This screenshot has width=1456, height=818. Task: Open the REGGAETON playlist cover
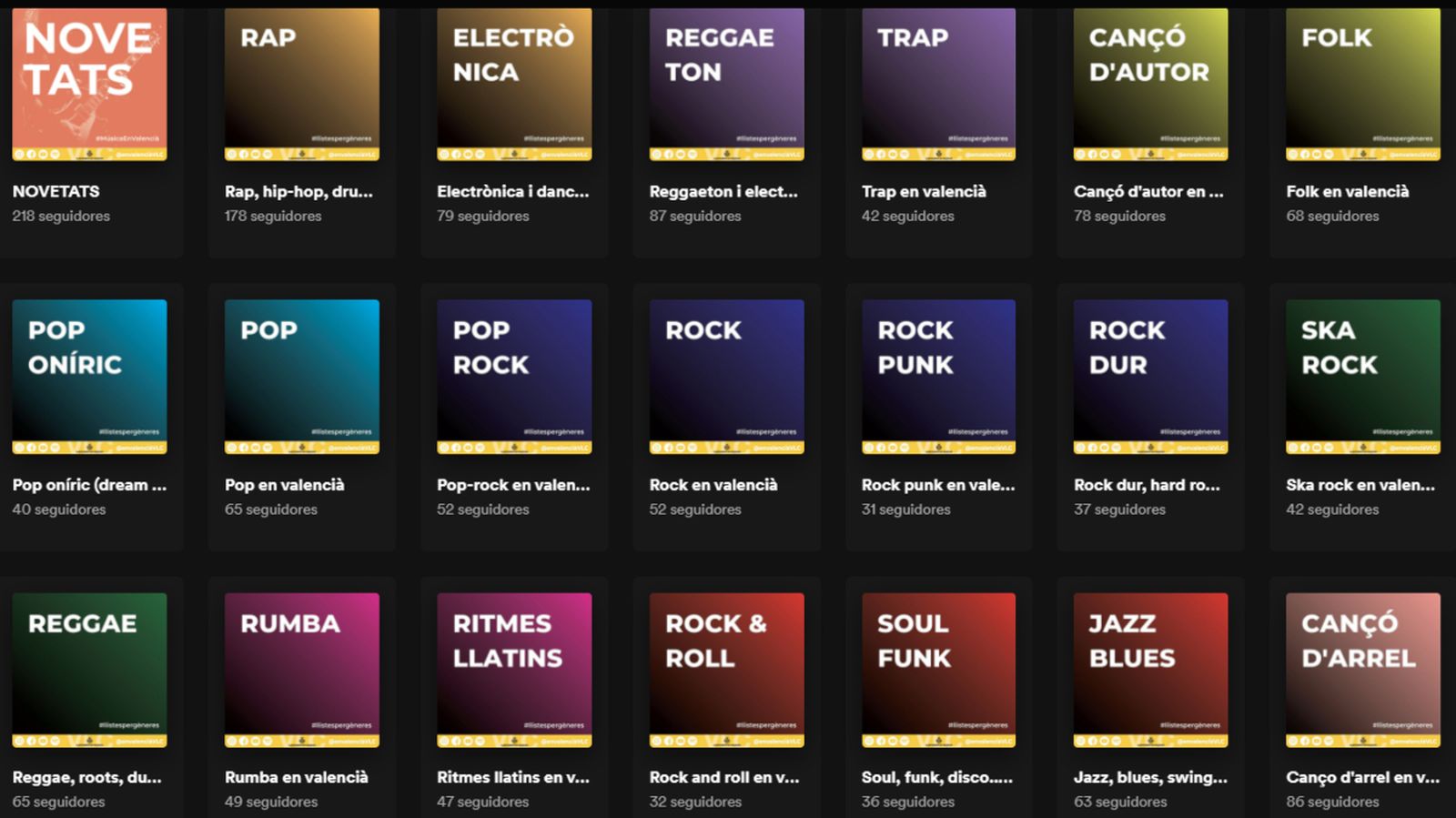click(725, 85)
